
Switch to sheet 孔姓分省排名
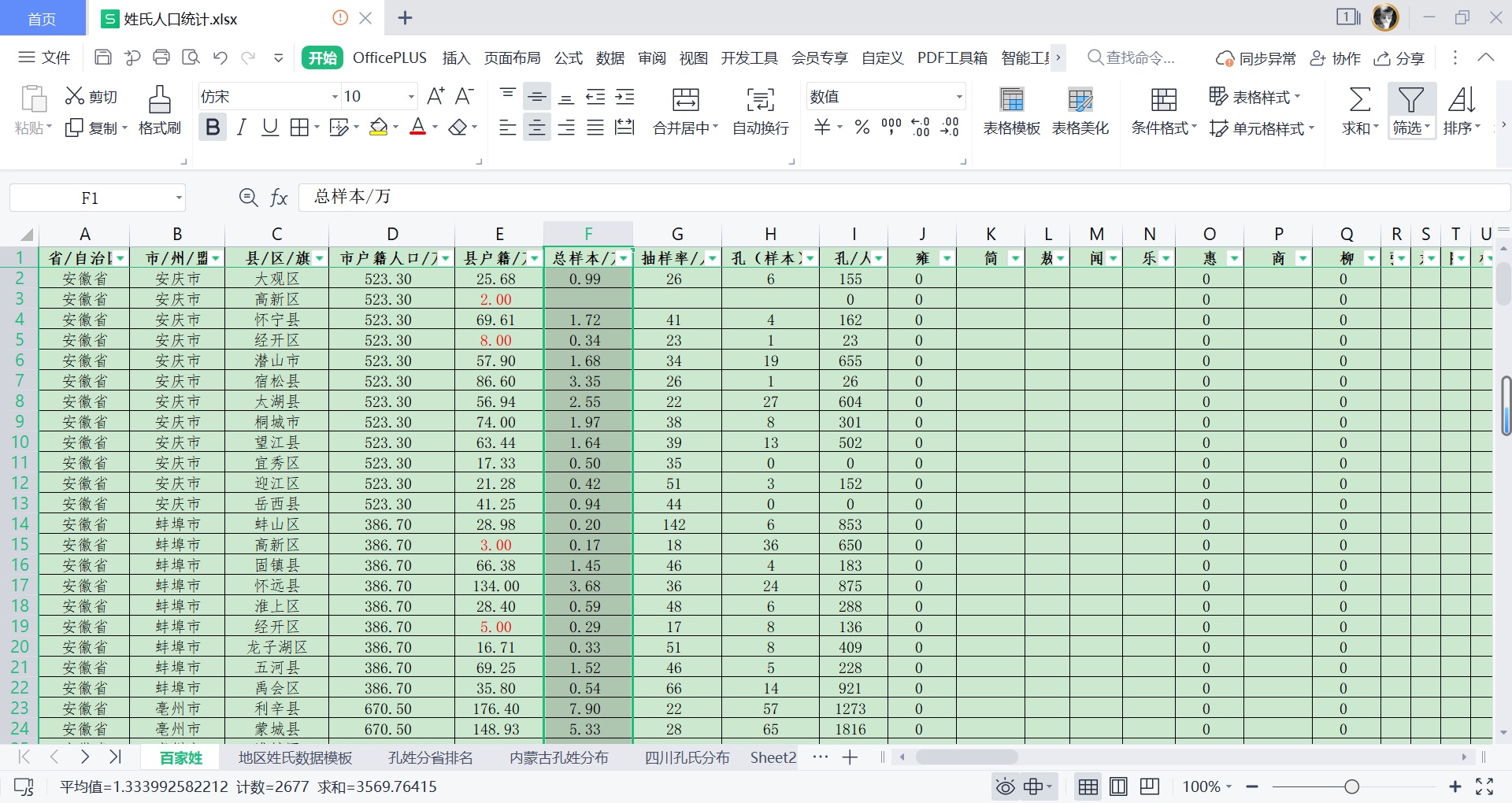click(x=431, y=757)
